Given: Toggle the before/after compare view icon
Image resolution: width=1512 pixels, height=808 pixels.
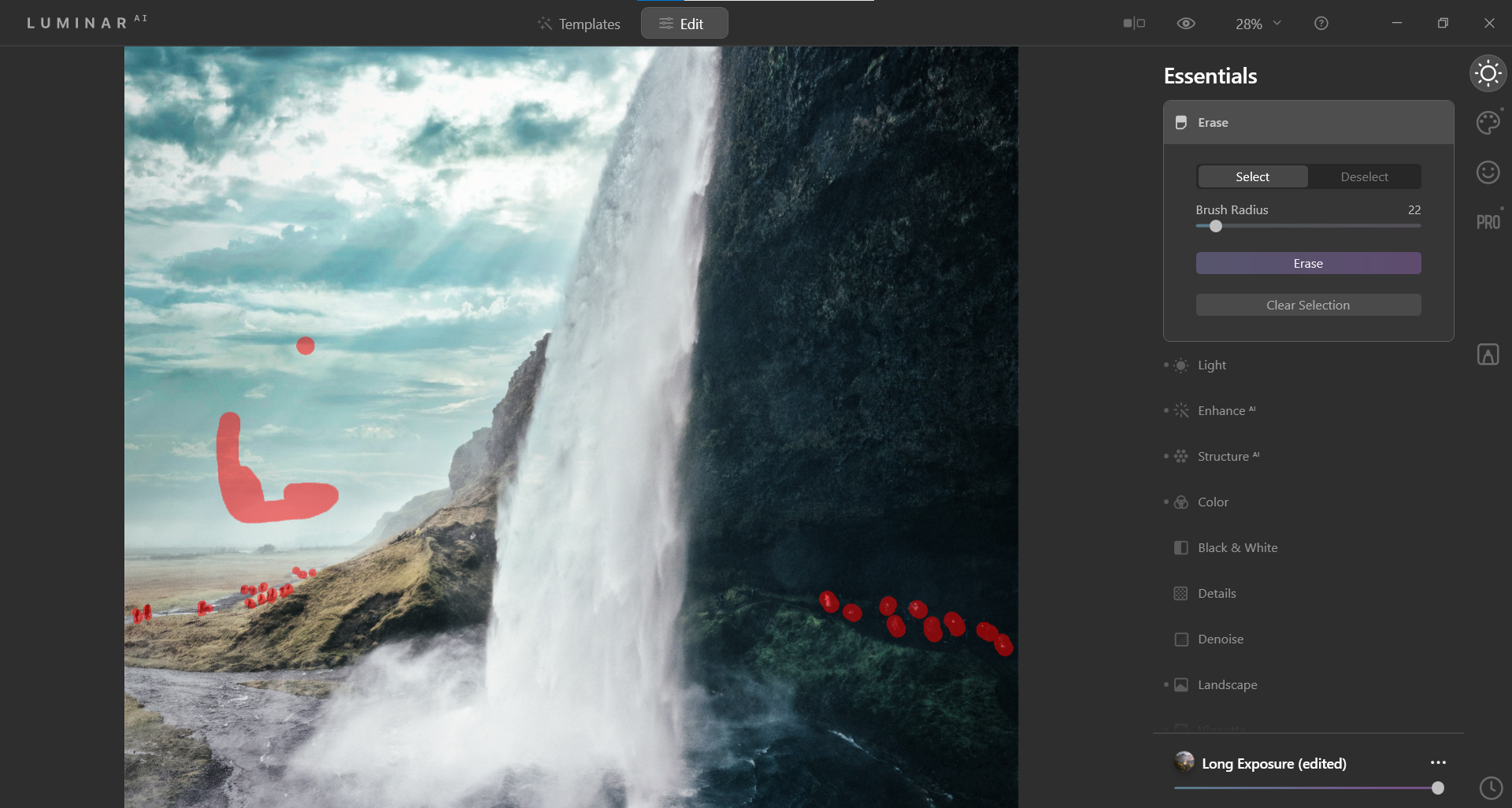Looking at the screenshot, I should (x=1134, y=24).
